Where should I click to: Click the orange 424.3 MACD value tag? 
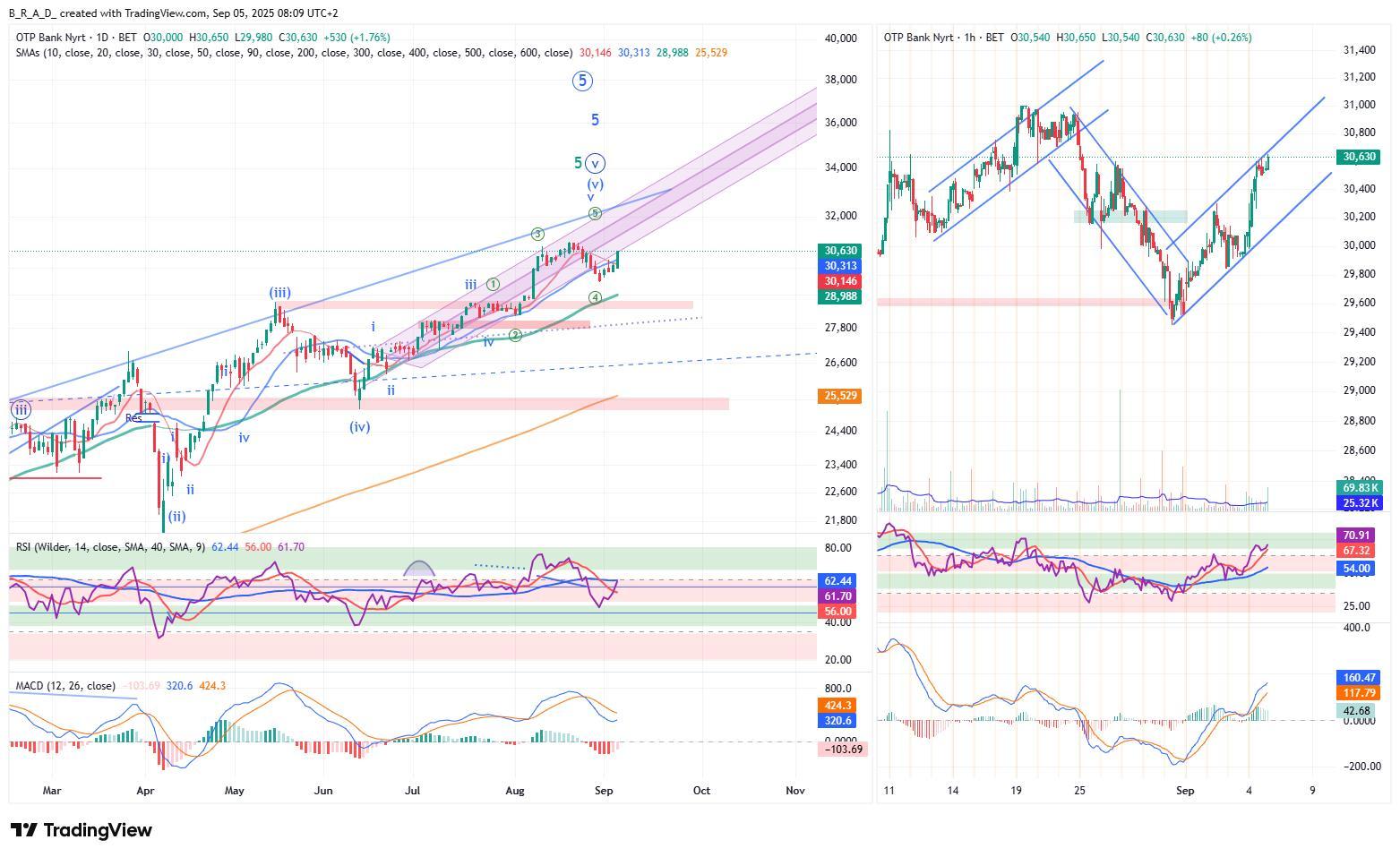click(x=838, y=706)
